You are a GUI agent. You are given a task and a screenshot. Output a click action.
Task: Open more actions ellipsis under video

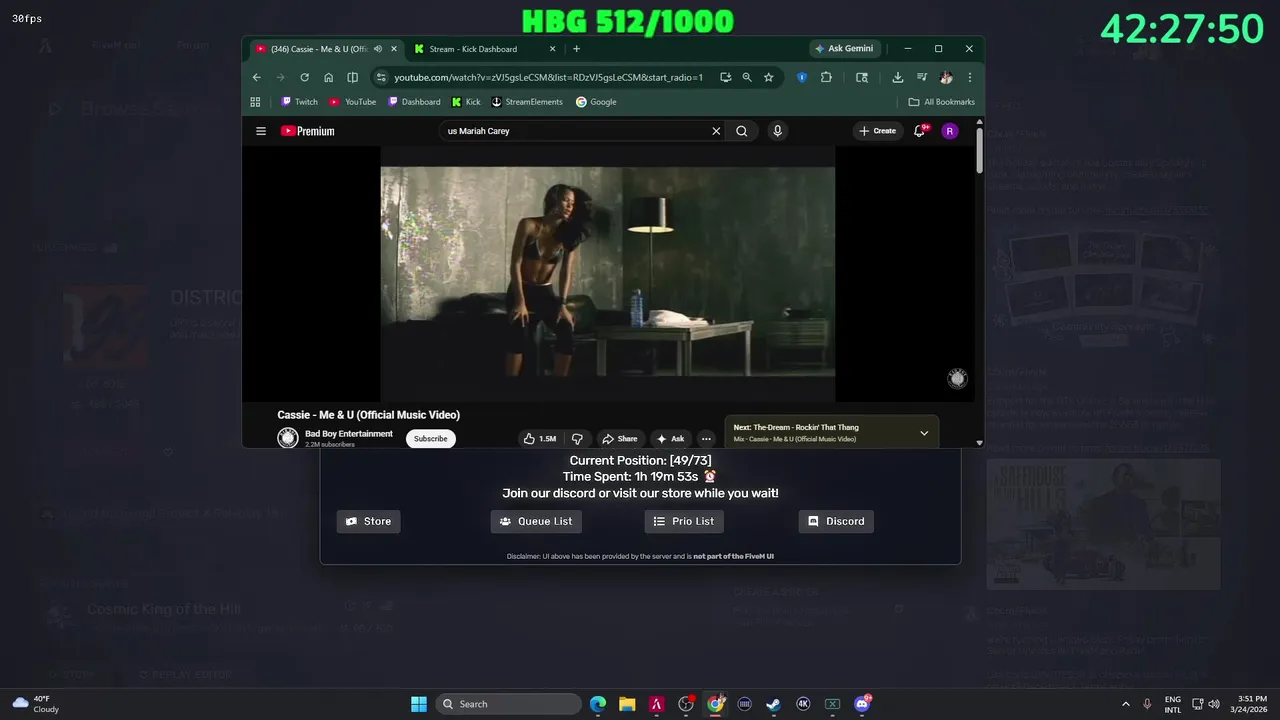[706, 438]
